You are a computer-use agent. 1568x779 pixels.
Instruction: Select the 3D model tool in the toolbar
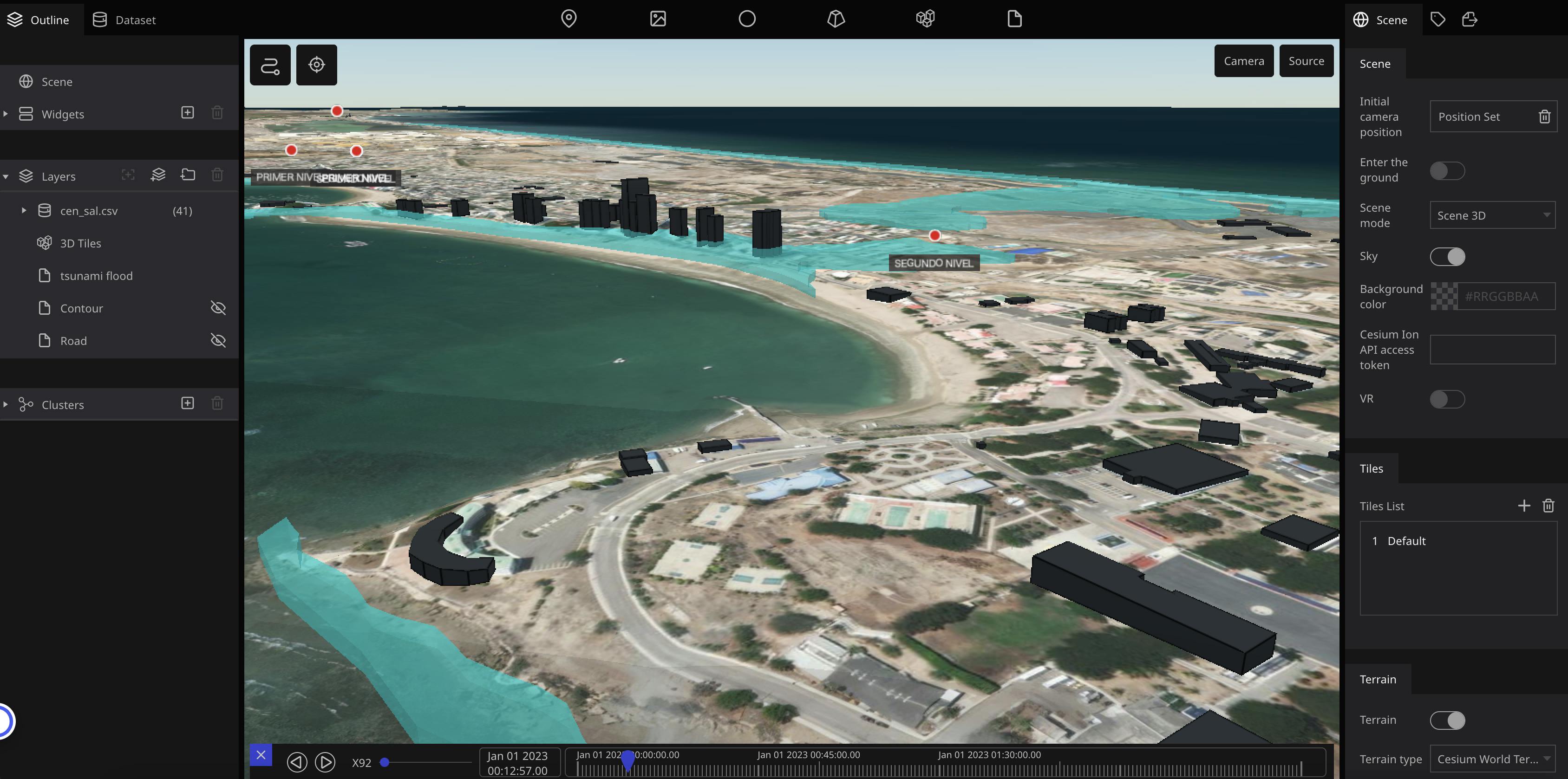pos(835,19)
